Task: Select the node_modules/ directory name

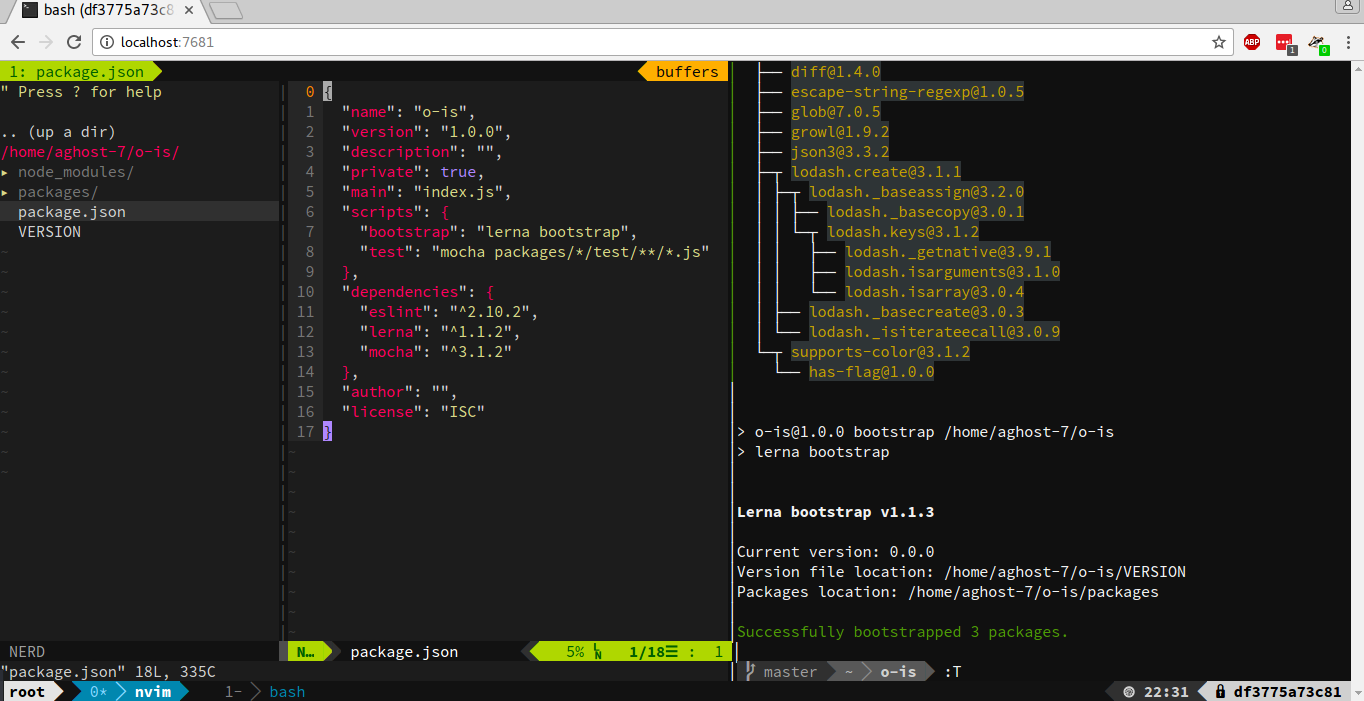Action: [x=76, y=172]
